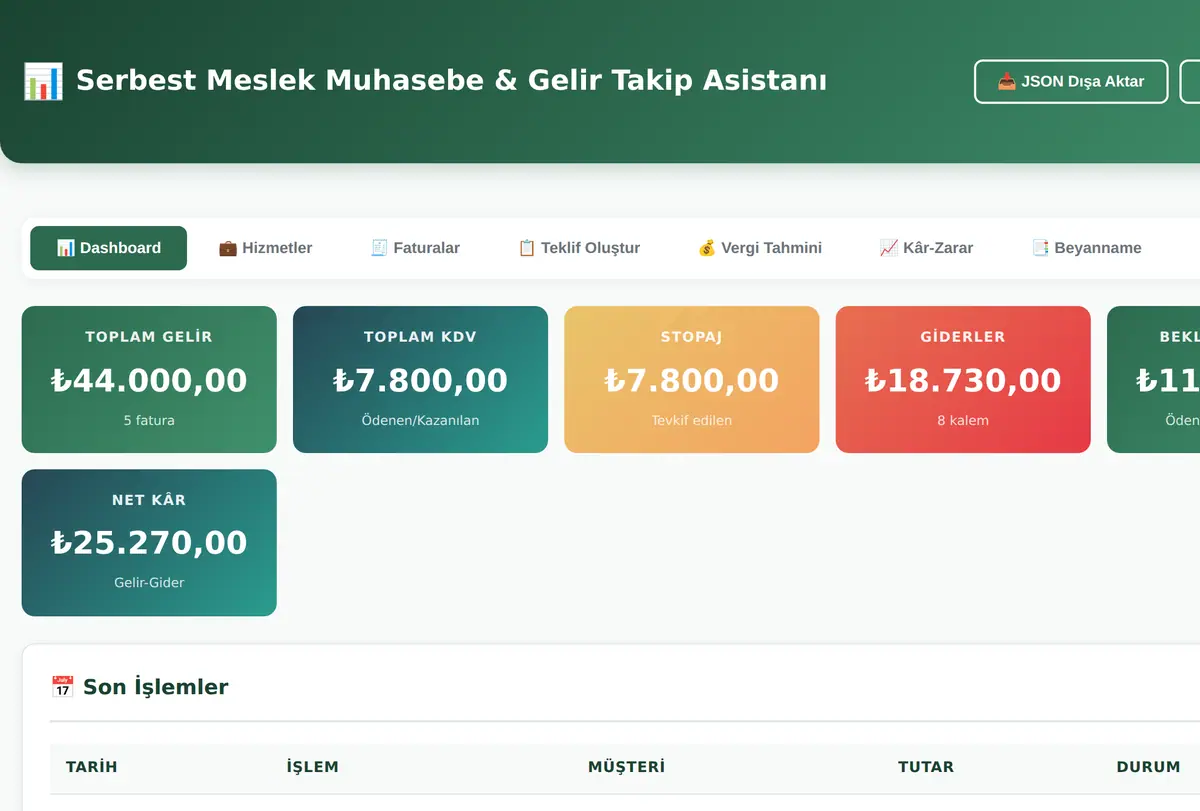Open the Faturalar tab
Viewport: 1200px width, 811px height.
tap(415, 248)
